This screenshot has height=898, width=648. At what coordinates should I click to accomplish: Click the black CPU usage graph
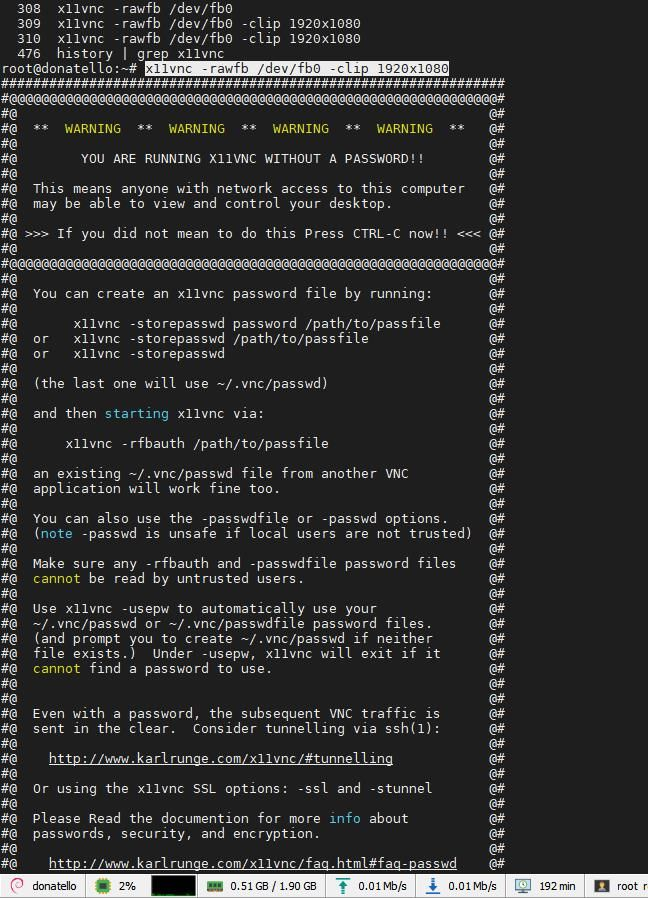coord(173,886)
